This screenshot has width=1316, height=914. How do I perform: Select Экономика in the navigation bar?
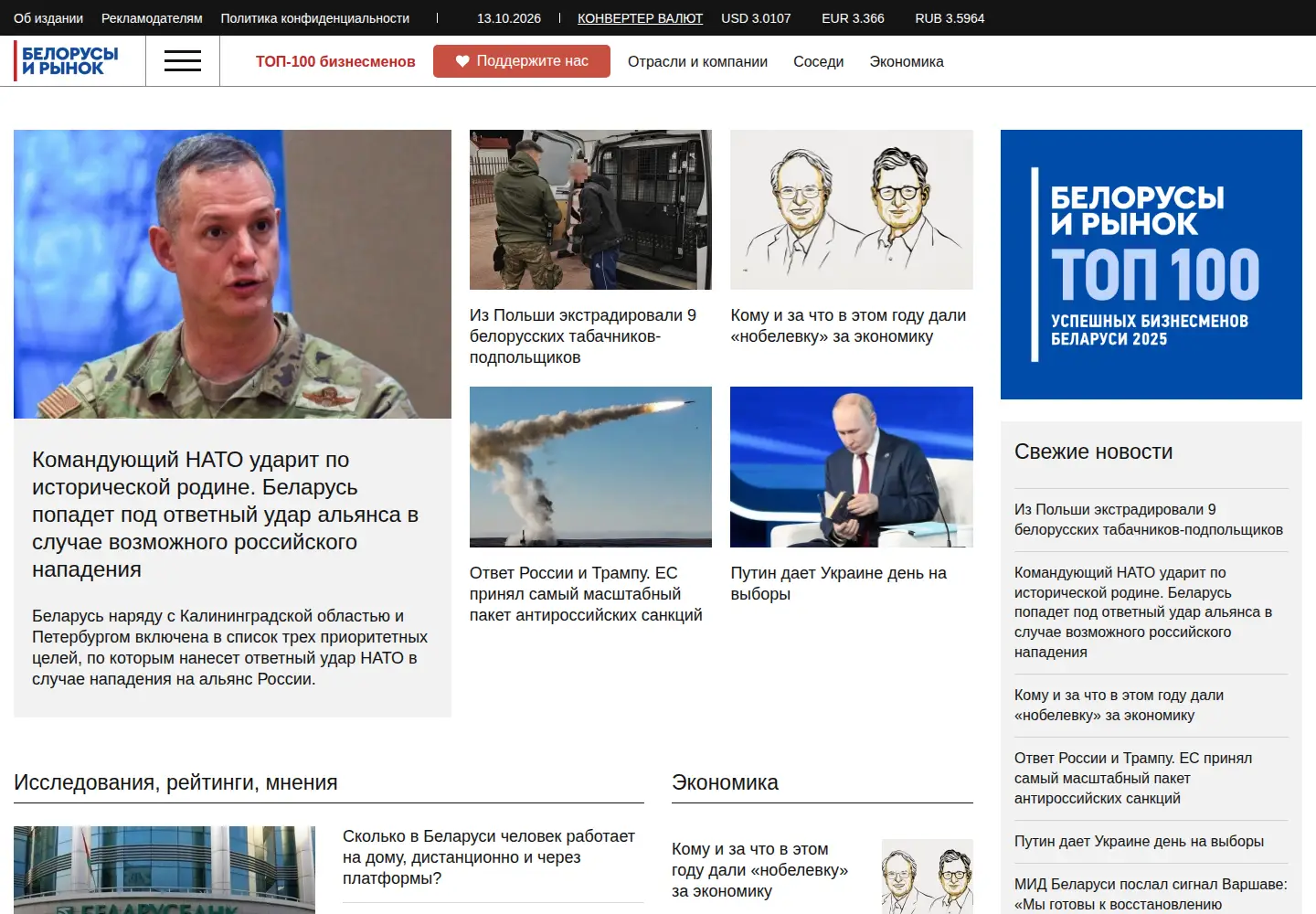[907, 61]
